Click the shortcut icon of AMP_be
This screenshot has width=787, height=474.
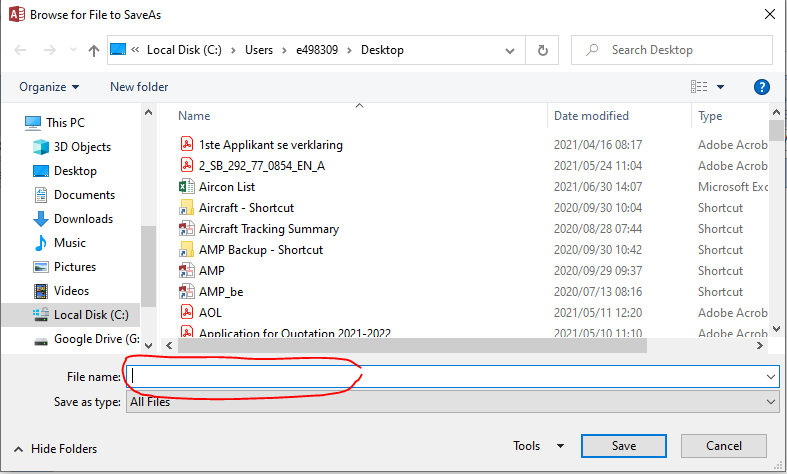[x=187, y=292]
